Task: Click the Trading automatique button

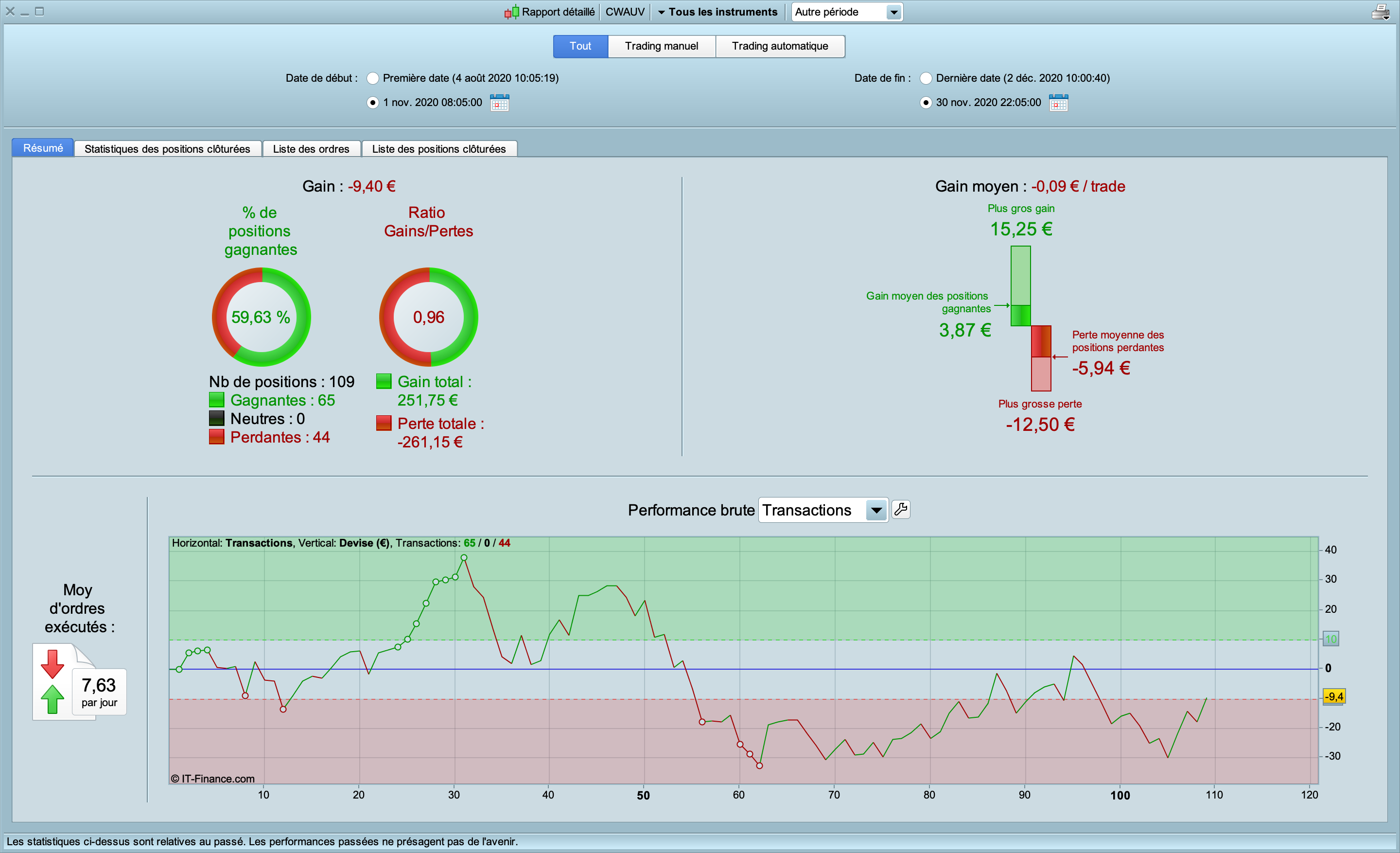Action: pyautogui.click(x=780, y=46)
